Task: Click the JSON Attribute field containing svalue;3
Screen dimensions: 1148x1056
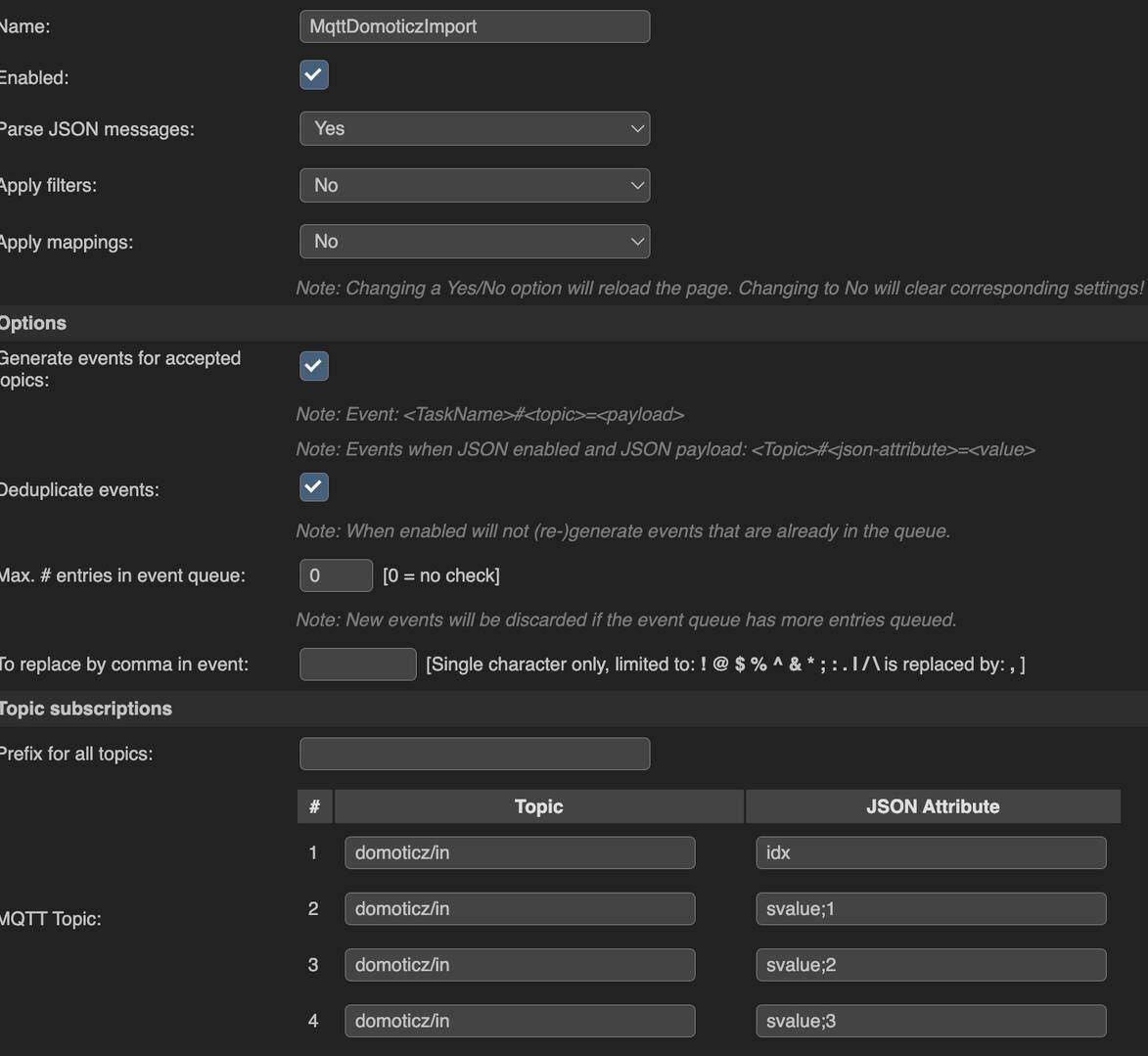Action: [x=932, y=1021]
